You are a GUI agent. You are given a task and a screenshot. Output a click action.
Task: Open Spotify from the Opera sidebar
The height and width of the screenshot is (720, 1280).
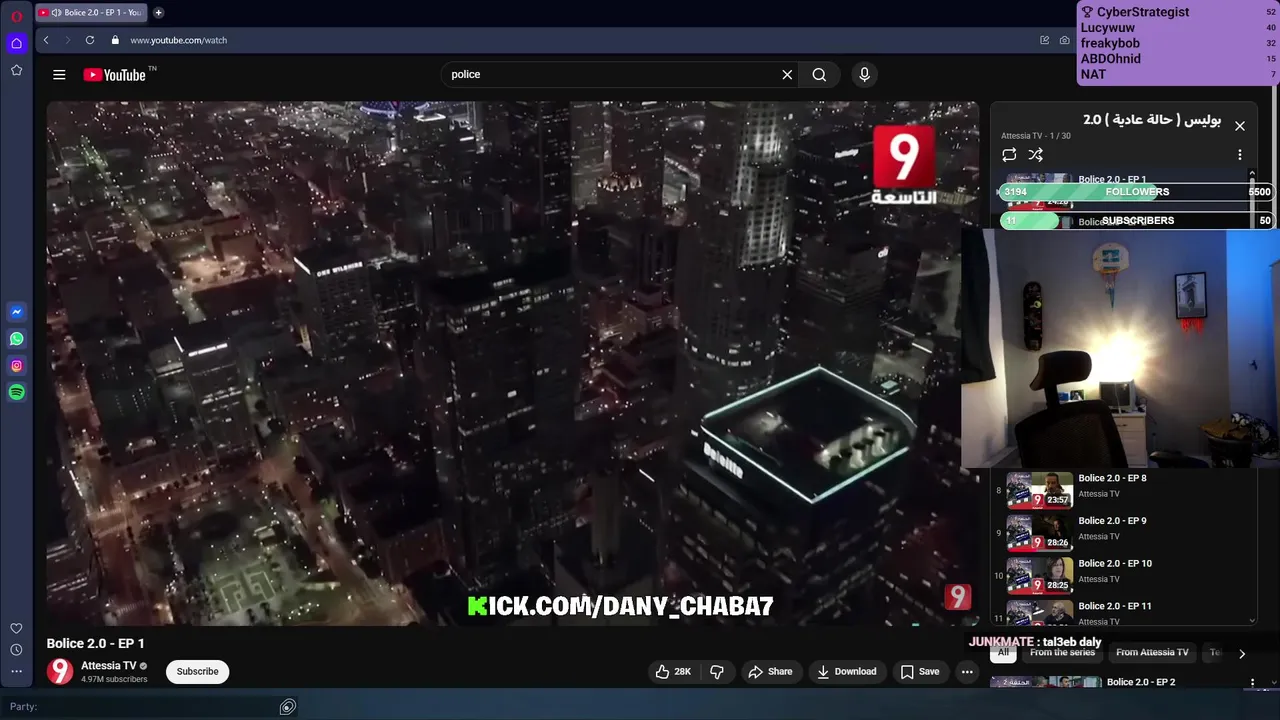16,393
